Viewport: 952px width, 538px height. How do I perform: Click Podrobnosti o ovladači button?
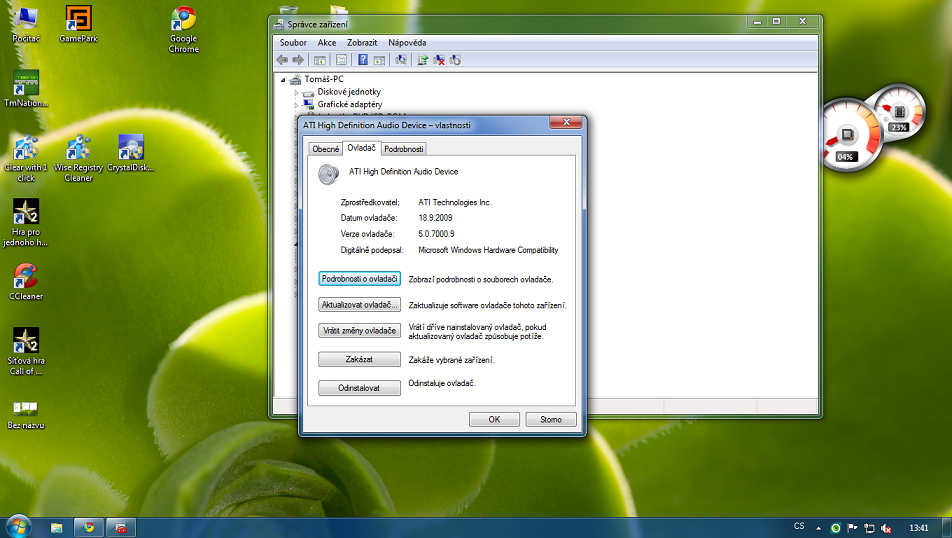point(359,279)
